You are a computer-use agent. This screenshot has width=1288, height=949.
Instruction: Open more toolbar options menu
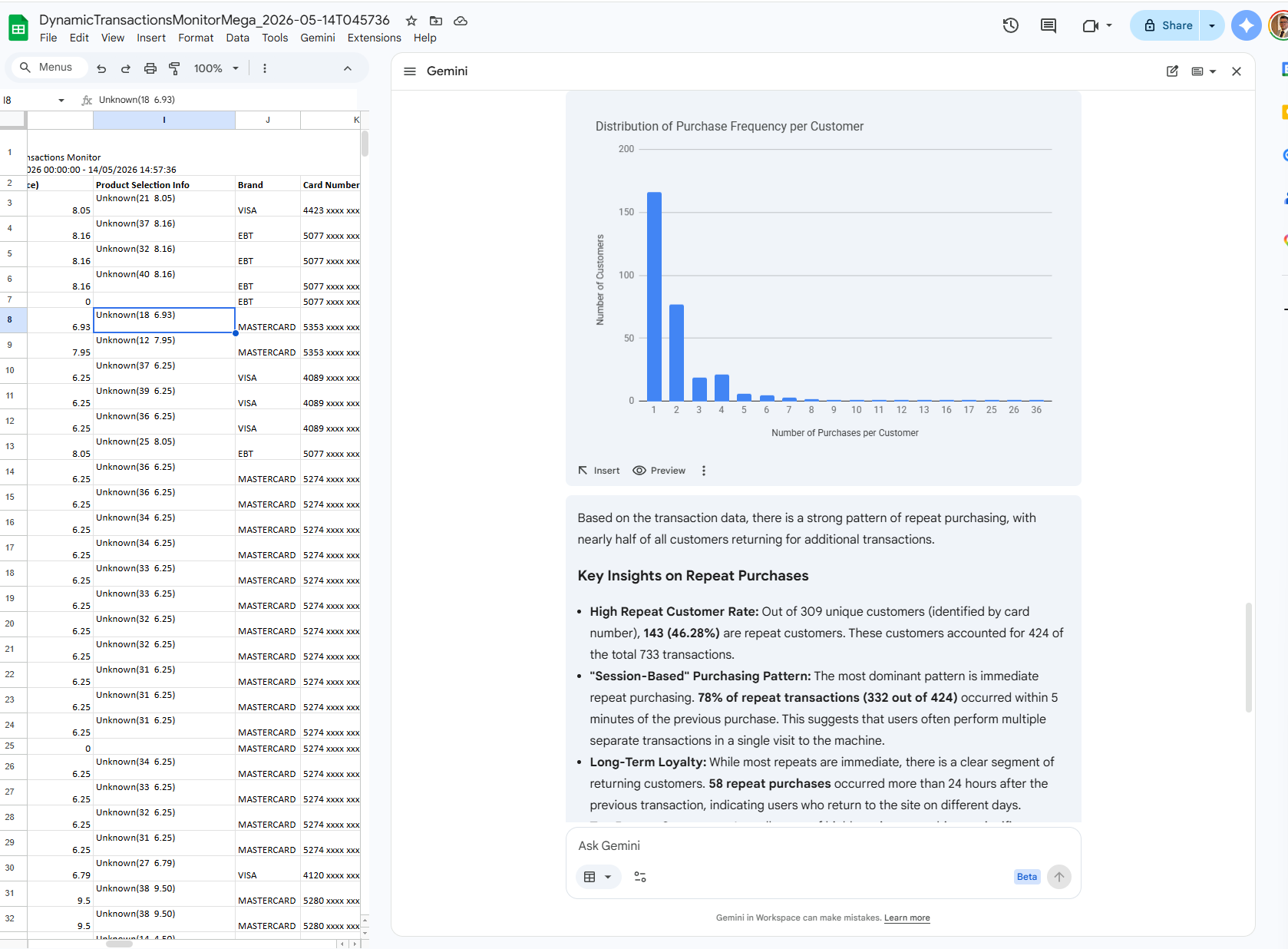[265, 68]
